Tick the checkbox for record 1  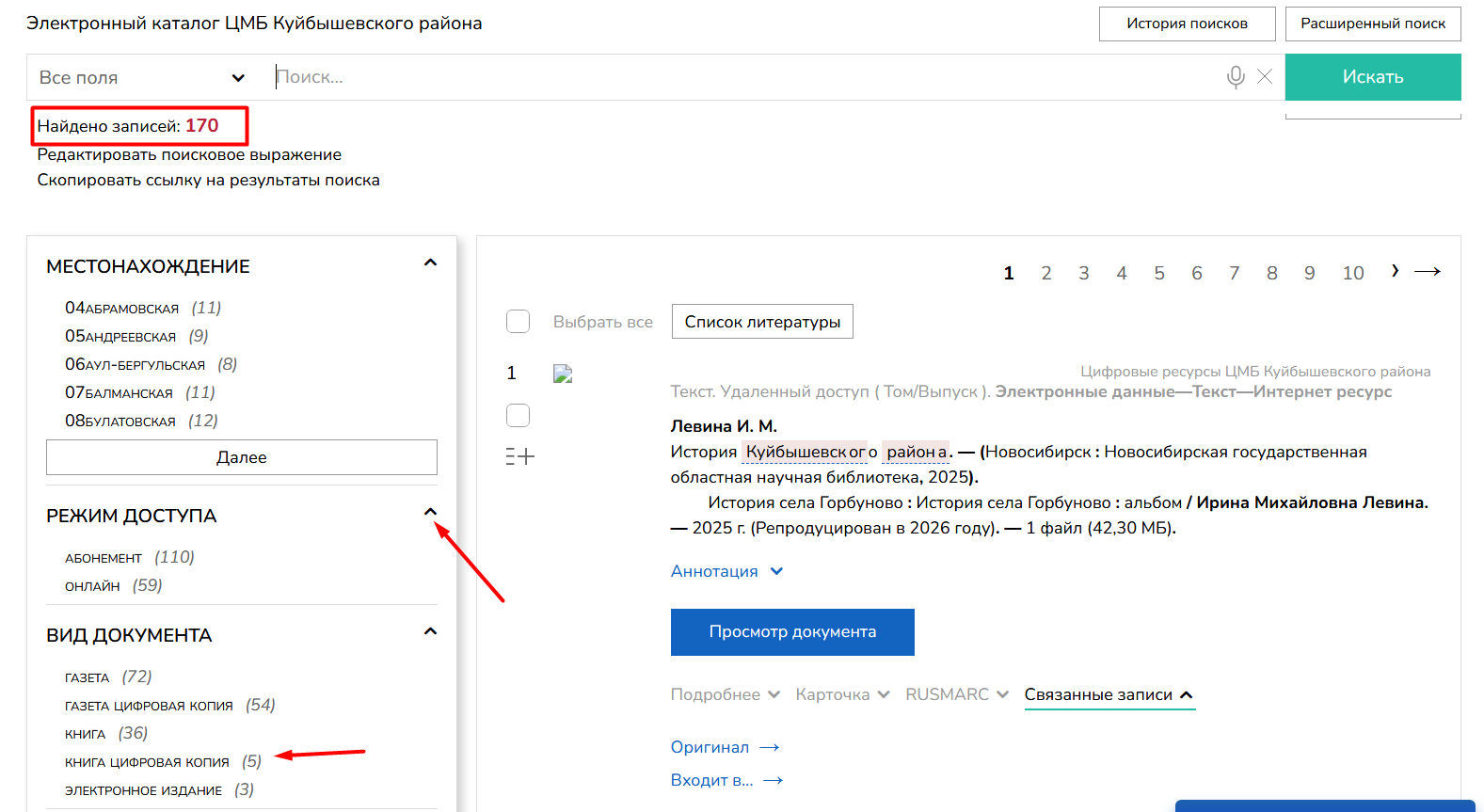pyautogui.click(x=519, y=415)
